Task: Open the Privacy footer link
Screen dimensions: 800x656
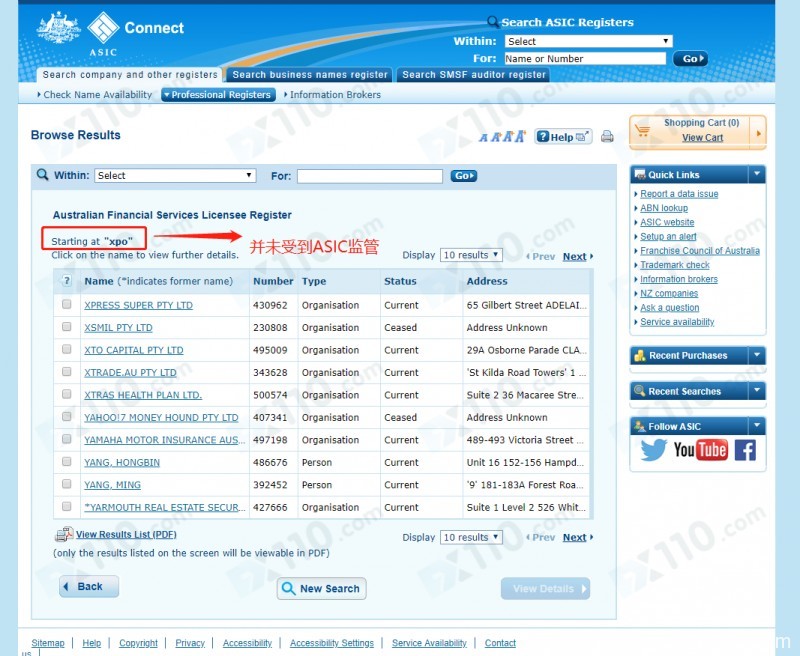Action: coord(190,643)
